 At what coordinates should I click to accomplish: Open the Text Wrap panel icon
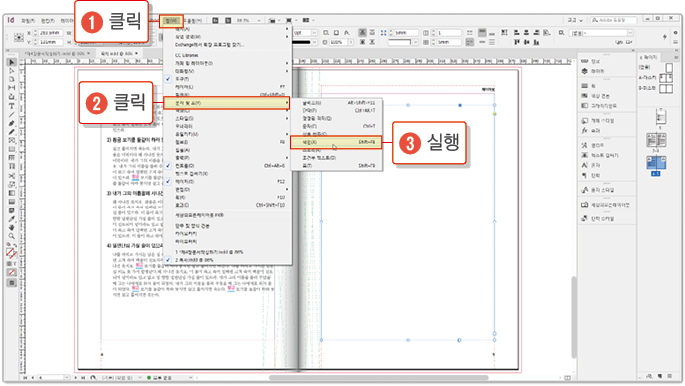(x=585, y=155)
